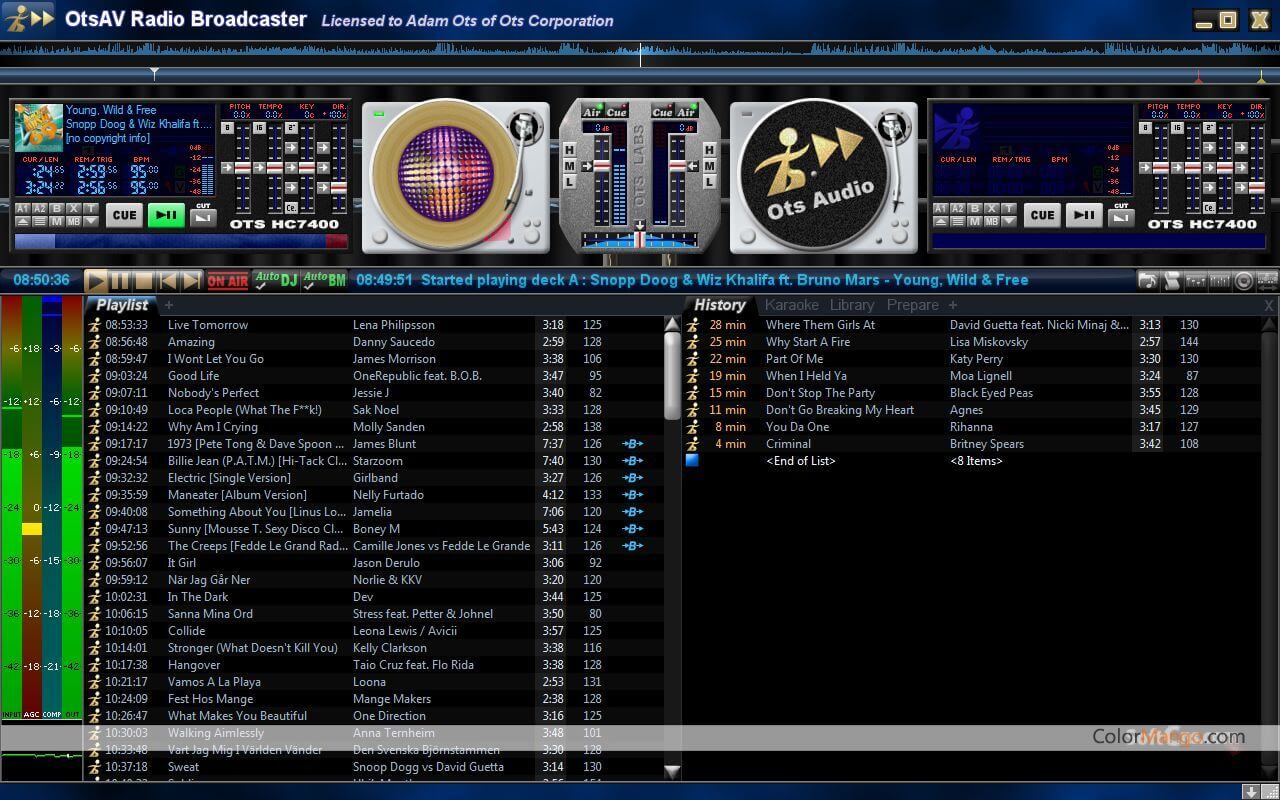Click the X button on deck A

[74, 208]
